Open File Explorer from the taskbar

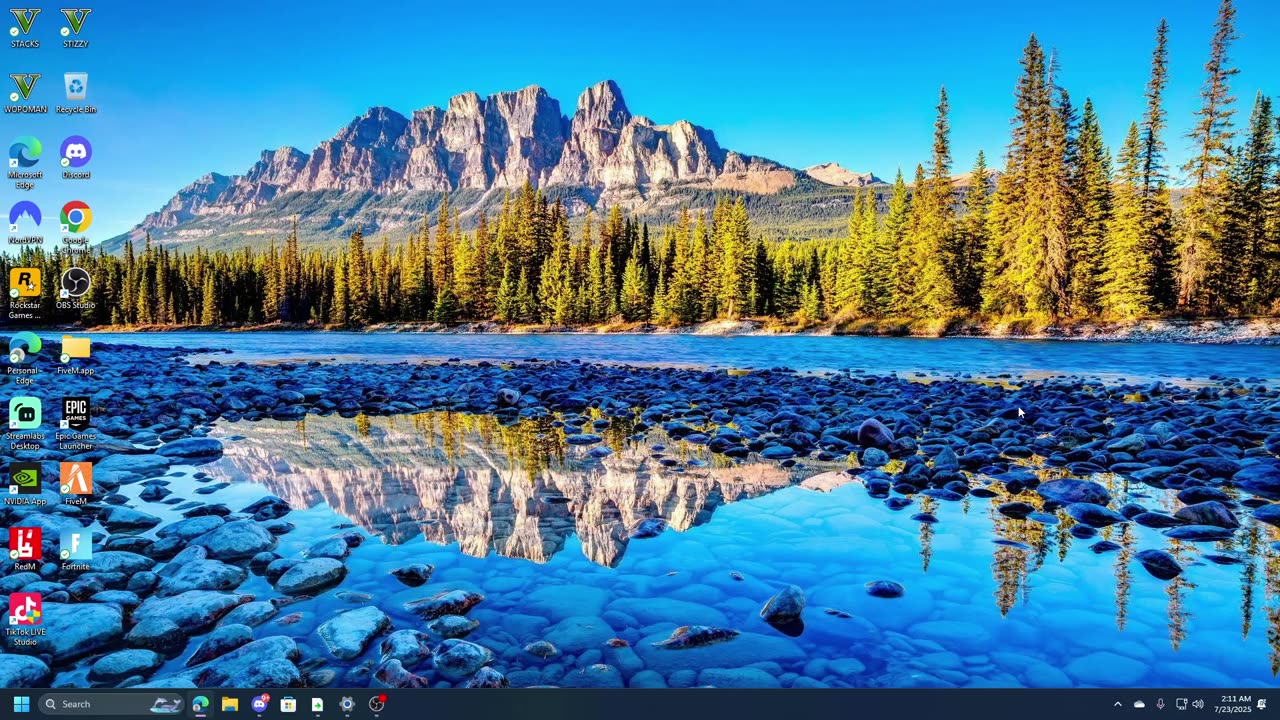tap(230, 704)
